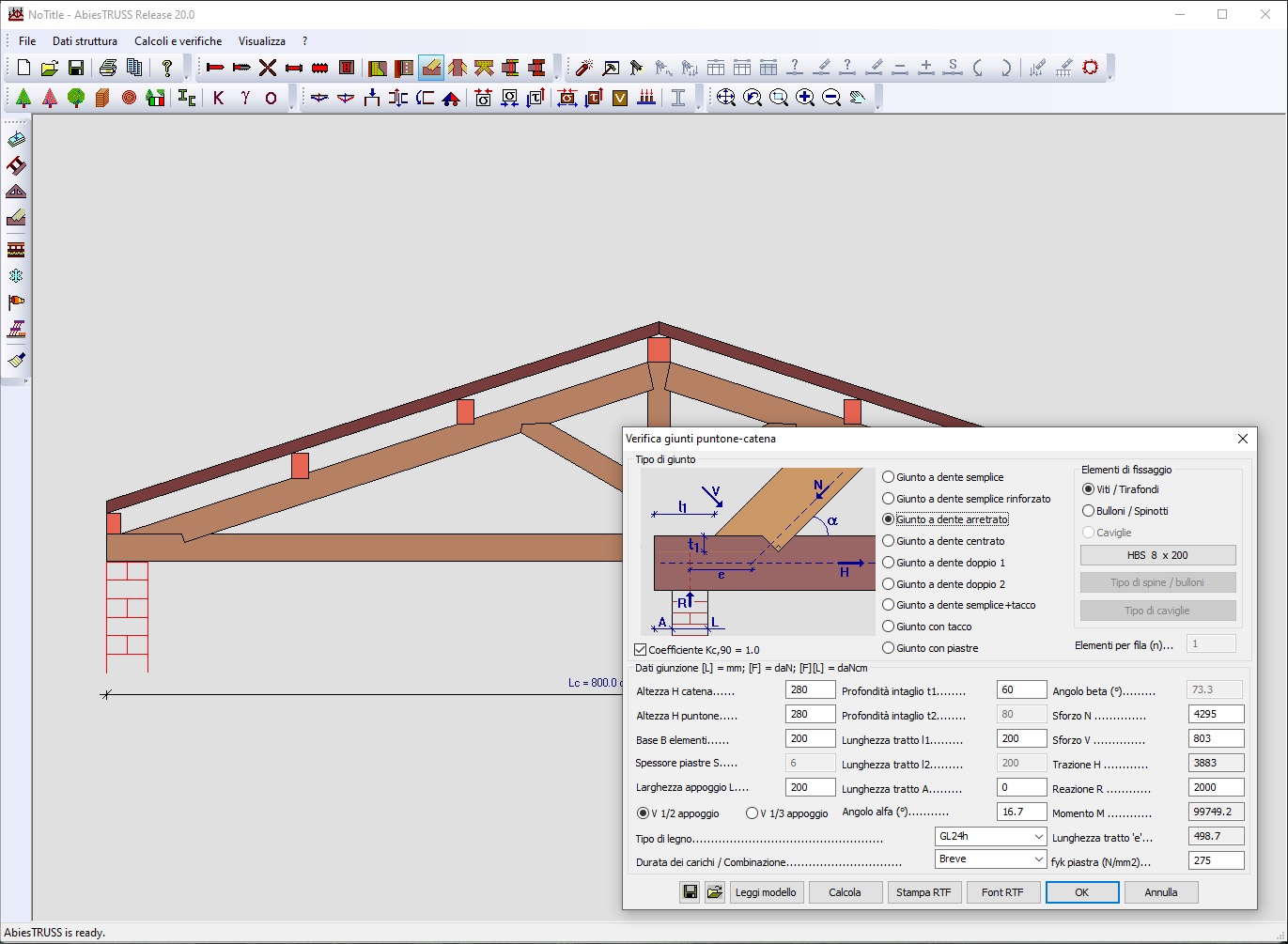This screenshot has height=944, width=1288.
Task: Click the red ring icon in top toolbar
Action: coord(1091,68)
